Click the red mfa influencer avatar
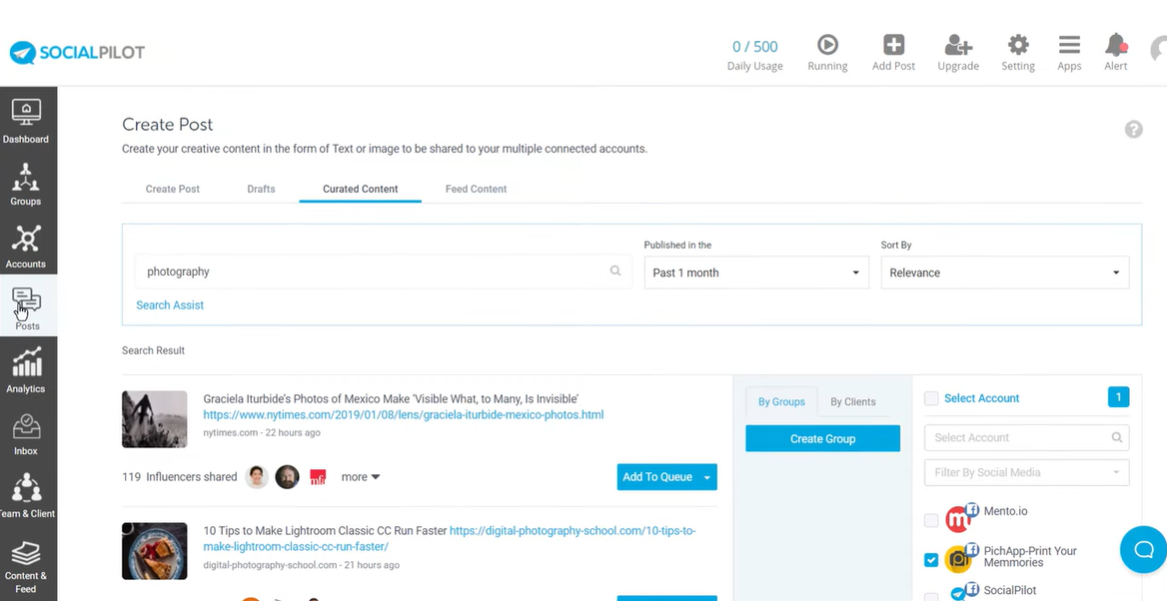Image resolution: width=1167 pixels, height=601 pixels. coord(318,478)
